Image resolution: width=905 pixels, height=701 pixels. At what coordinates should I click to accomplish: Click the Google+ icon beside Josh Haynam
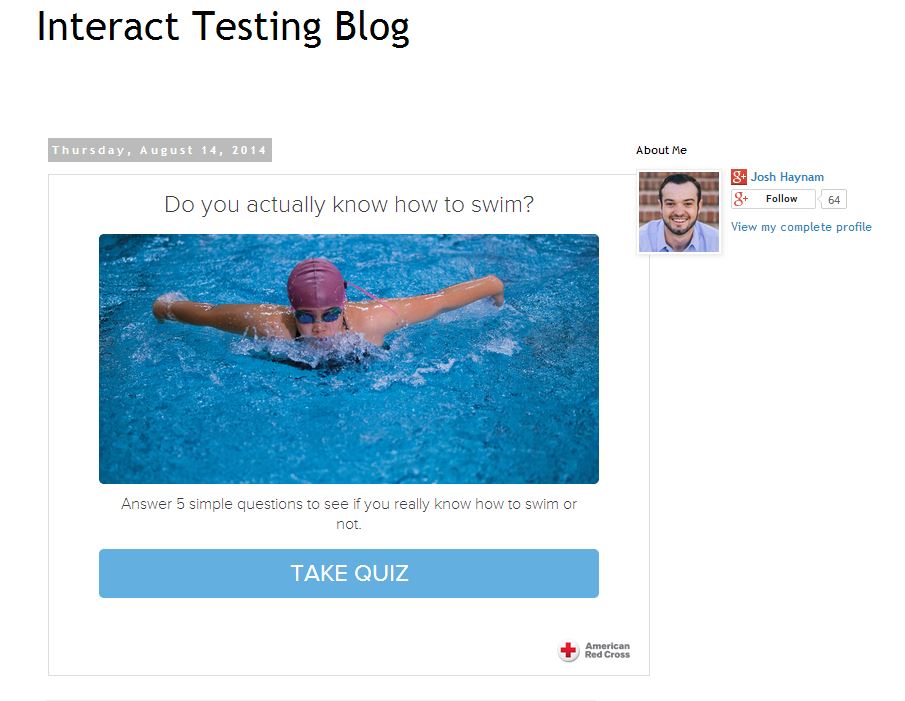[739, 177]
